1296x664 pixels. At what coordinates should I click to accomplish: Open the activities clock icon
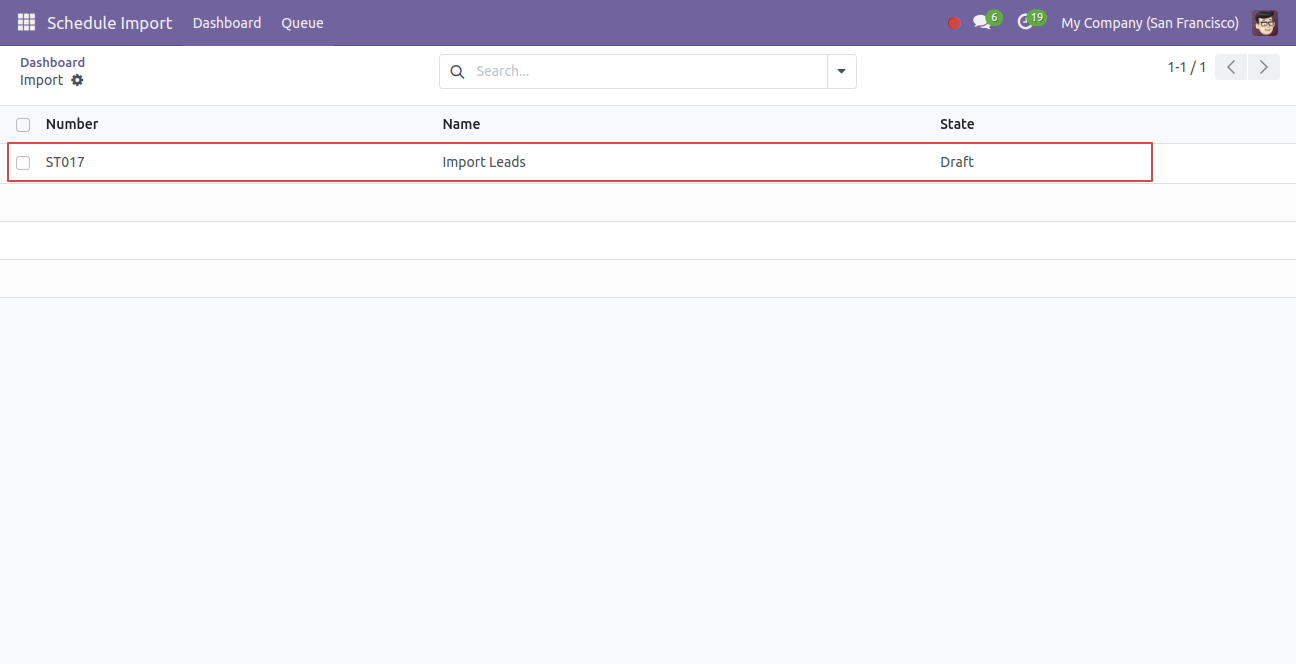click(x=1025, y=22)
